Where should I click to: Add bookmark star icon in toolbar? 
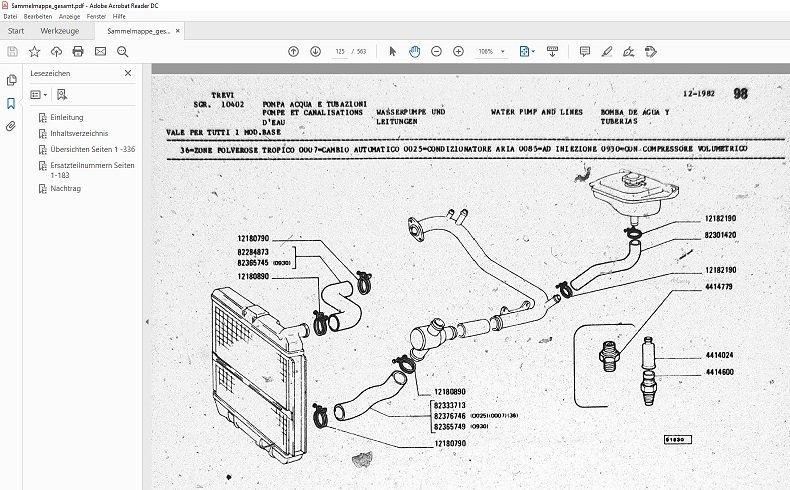tap(34, 51)
